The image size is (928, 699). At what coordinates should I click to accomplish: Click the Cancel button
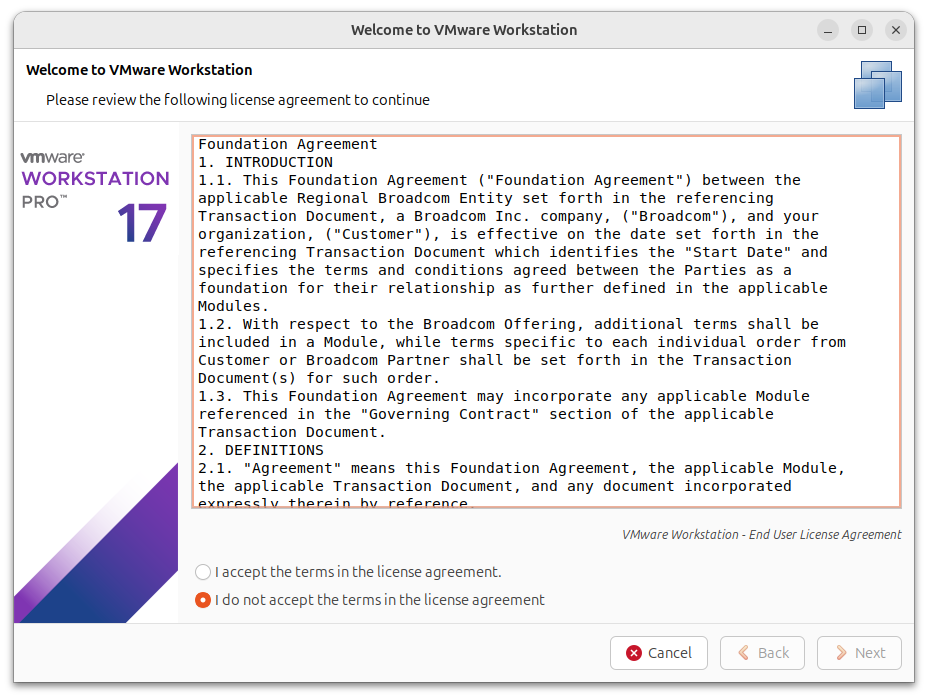pyautogui.click(x=659, y=653)
